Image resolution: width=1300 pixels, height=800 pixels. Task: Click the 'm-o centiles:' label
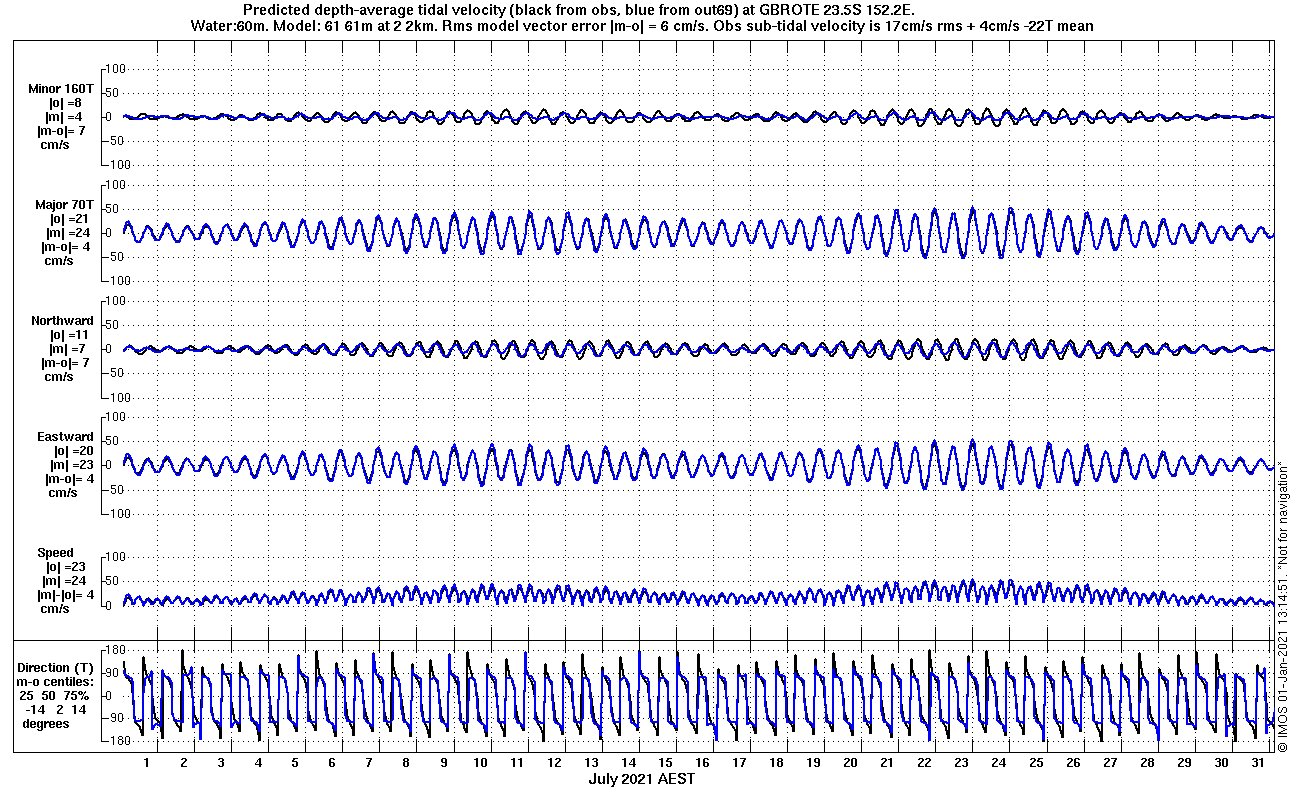57,682
